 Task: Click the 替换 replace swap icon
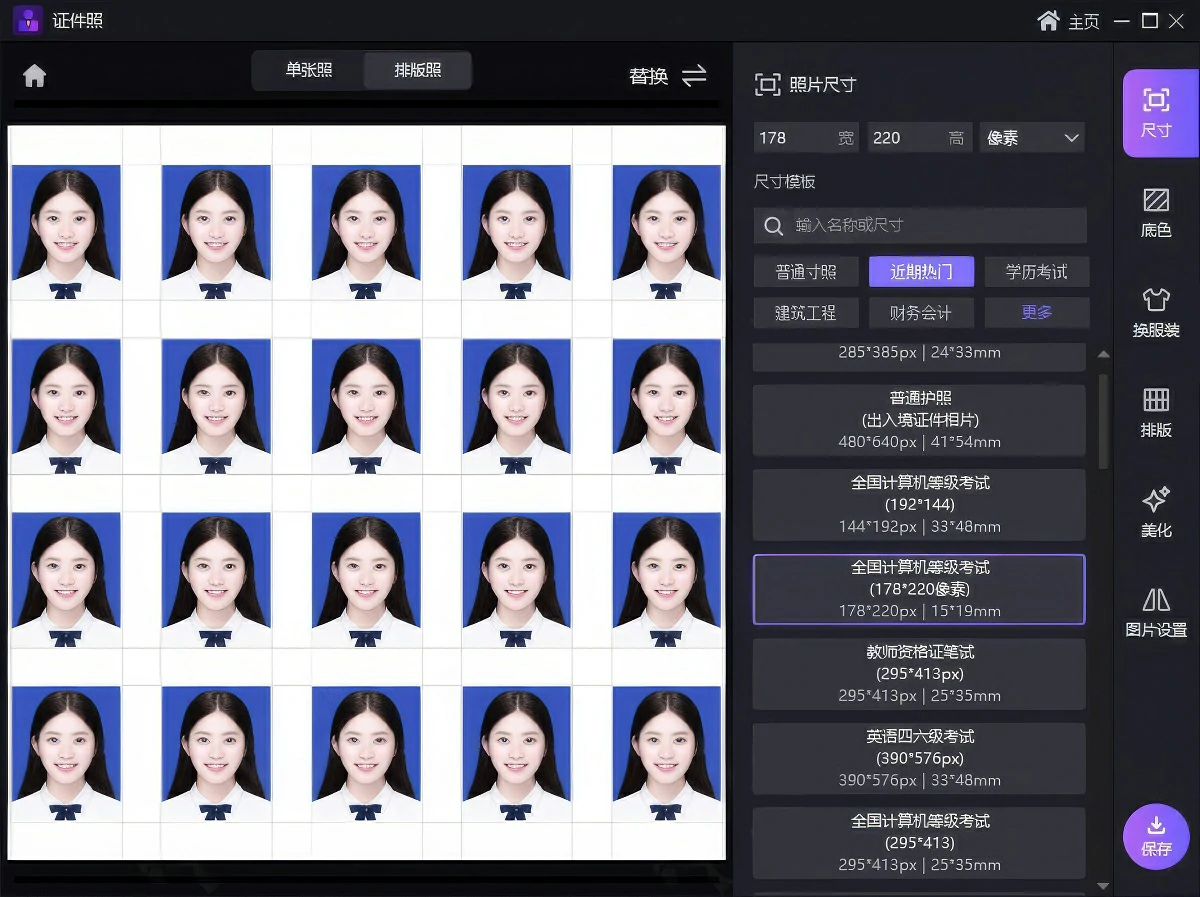click(694, 75)
